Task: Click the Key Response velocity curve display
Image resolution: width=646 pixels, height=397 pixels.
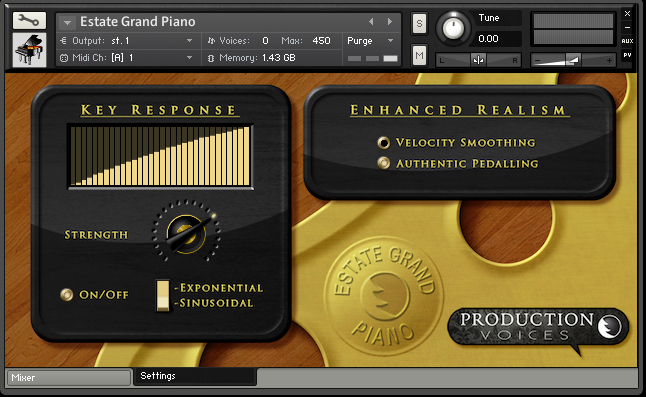Action: [x=160, y=156]
